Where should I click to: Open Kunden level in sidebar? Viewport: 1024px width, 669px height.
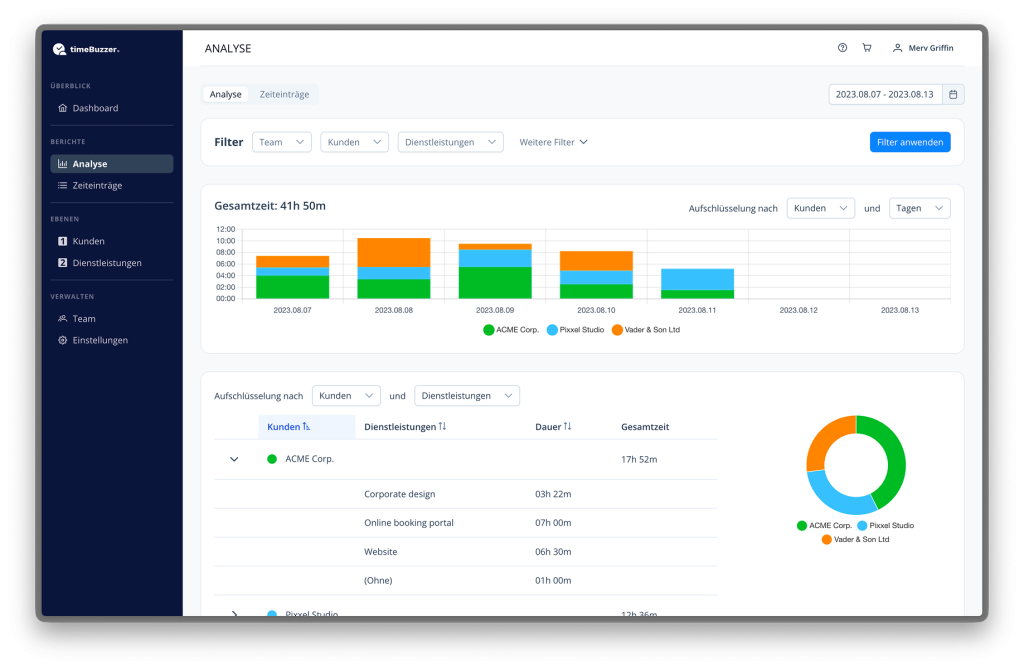112,241
